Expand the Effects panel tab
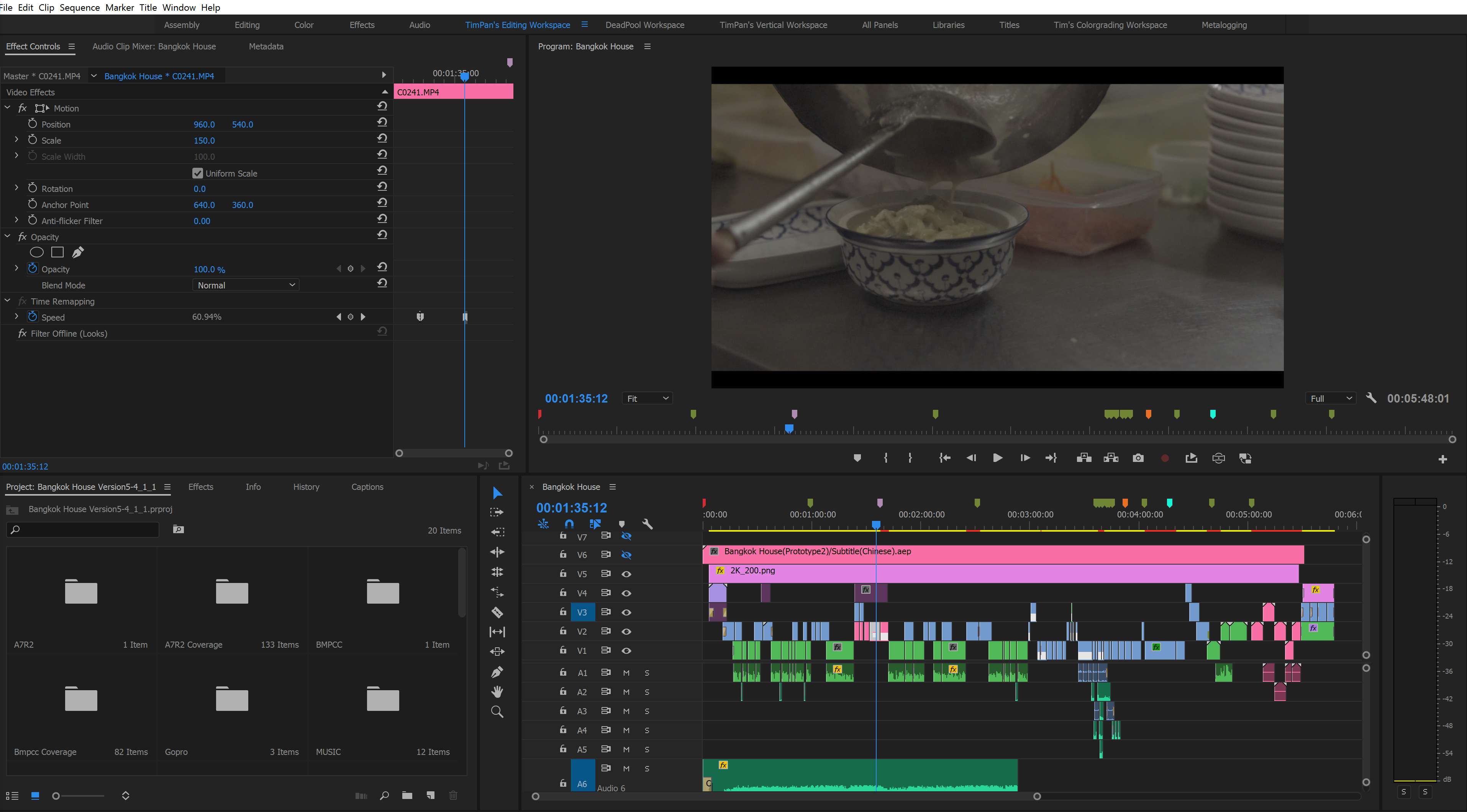 click(x=199, y=487)
